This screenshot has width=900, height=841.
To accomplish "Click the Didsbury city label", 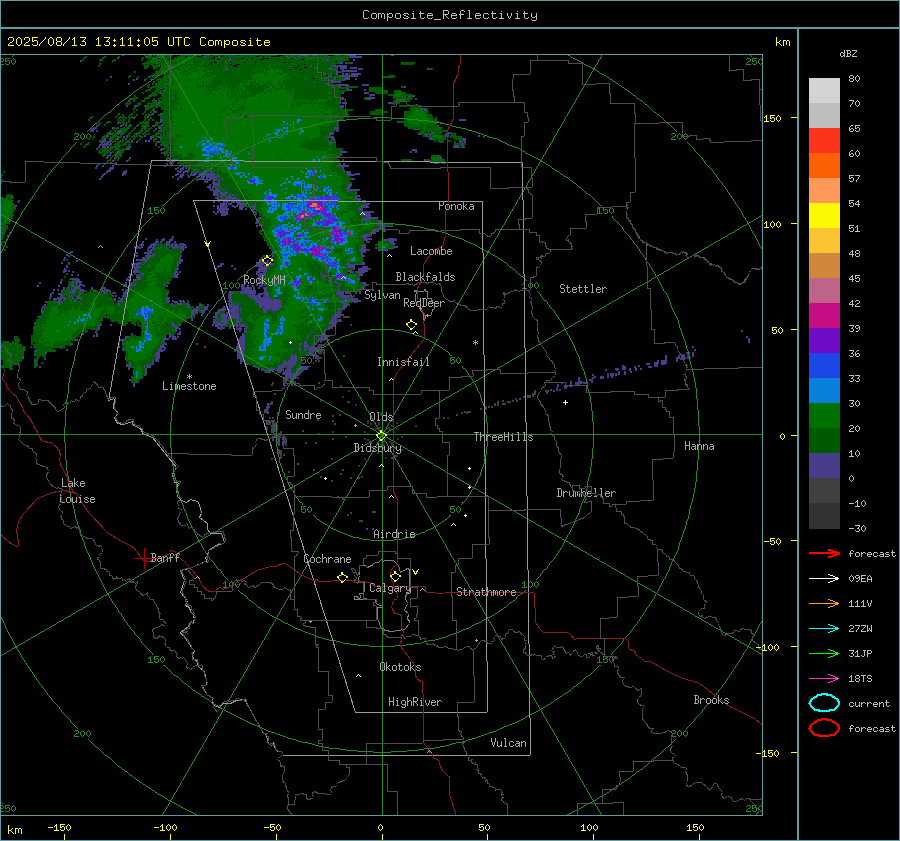I will tap(378, 448).
